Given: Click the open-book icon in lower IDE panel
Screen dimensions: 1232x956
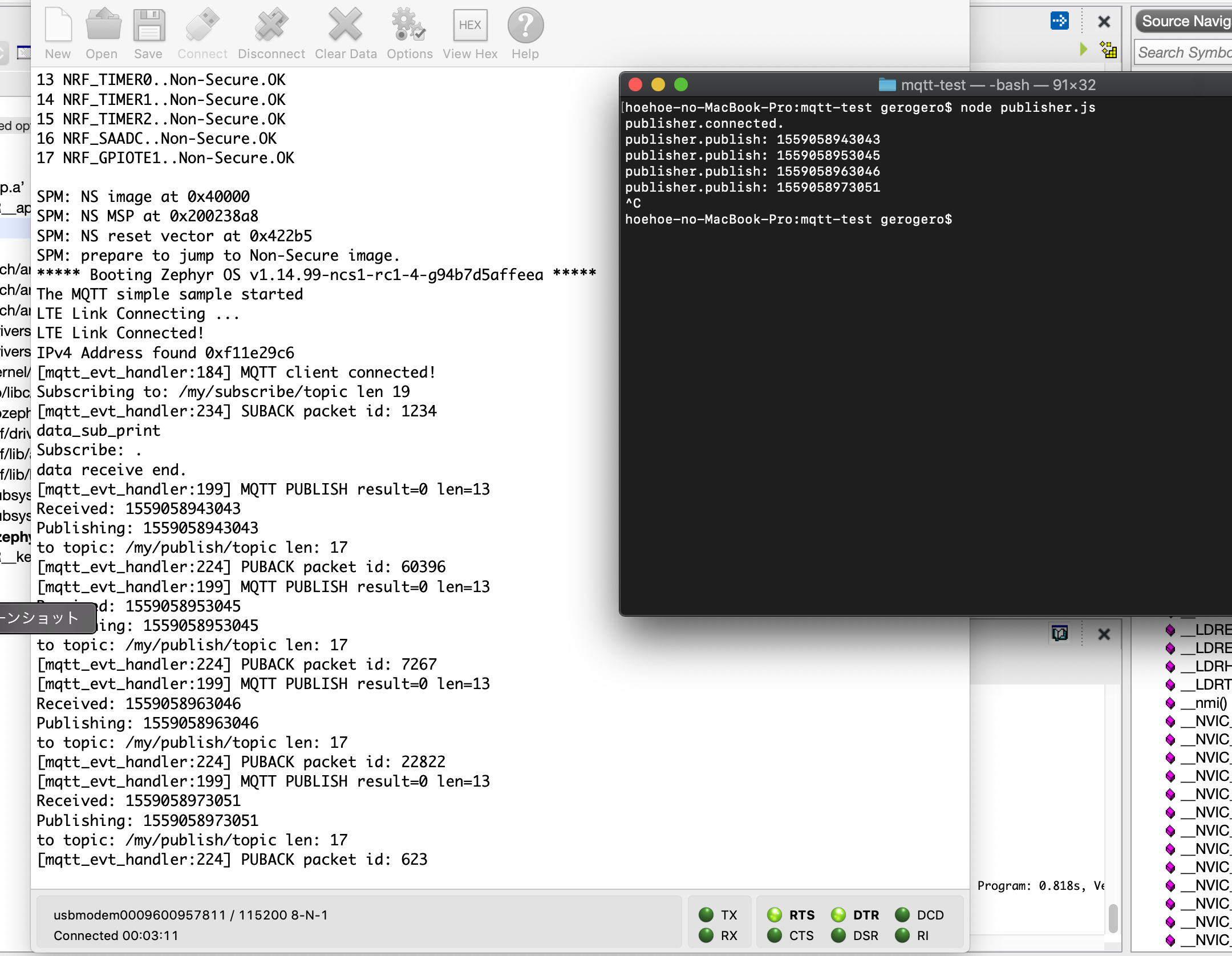Looking at the screenshot, I should (1060, 634).
